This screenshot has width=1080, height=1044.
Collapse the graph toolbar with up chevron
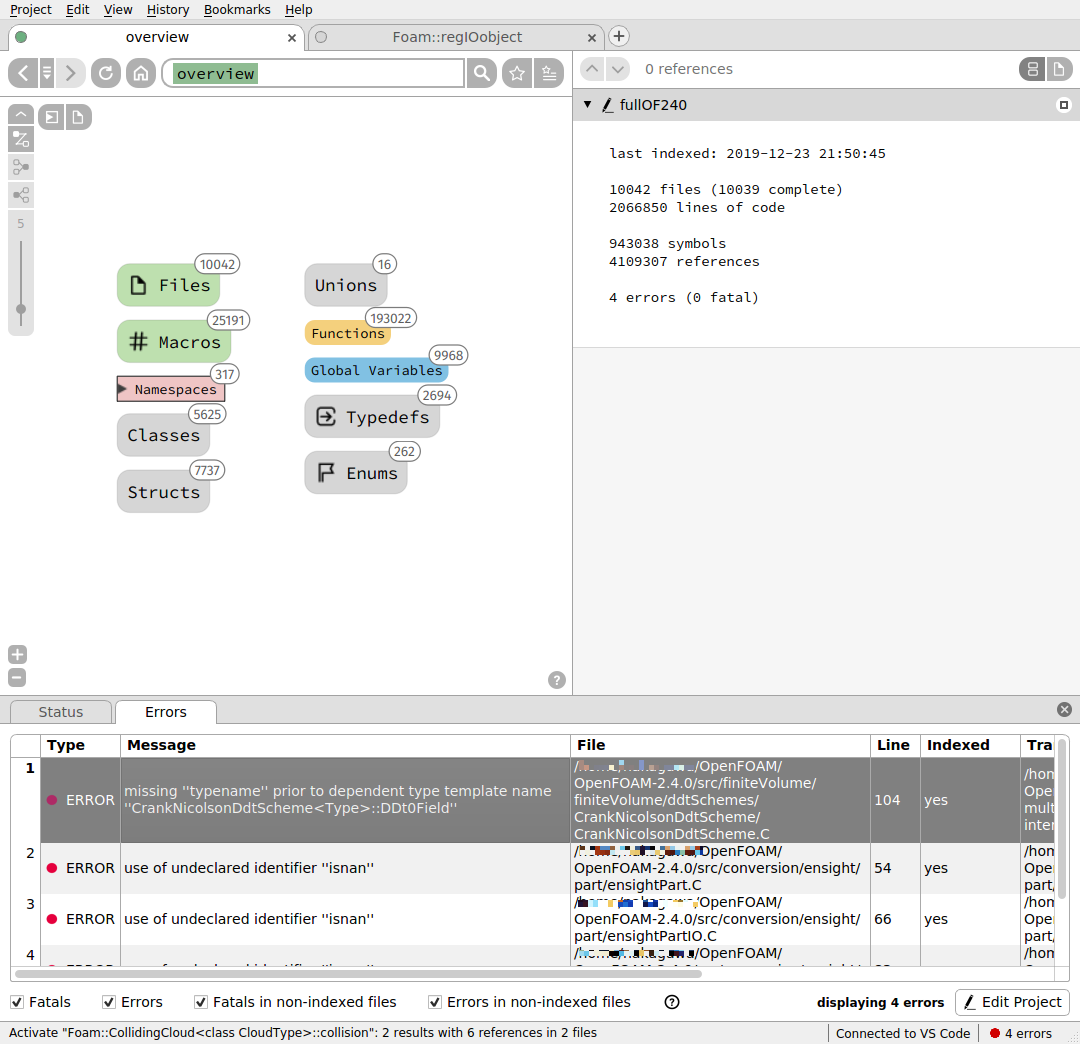coord(21,114)
